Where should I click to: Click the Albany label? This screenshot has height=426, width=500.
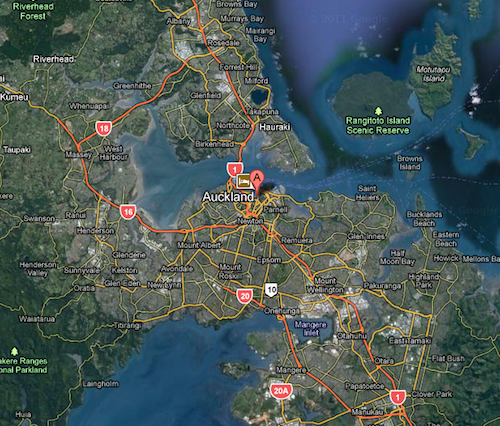[x=179, y=21]
